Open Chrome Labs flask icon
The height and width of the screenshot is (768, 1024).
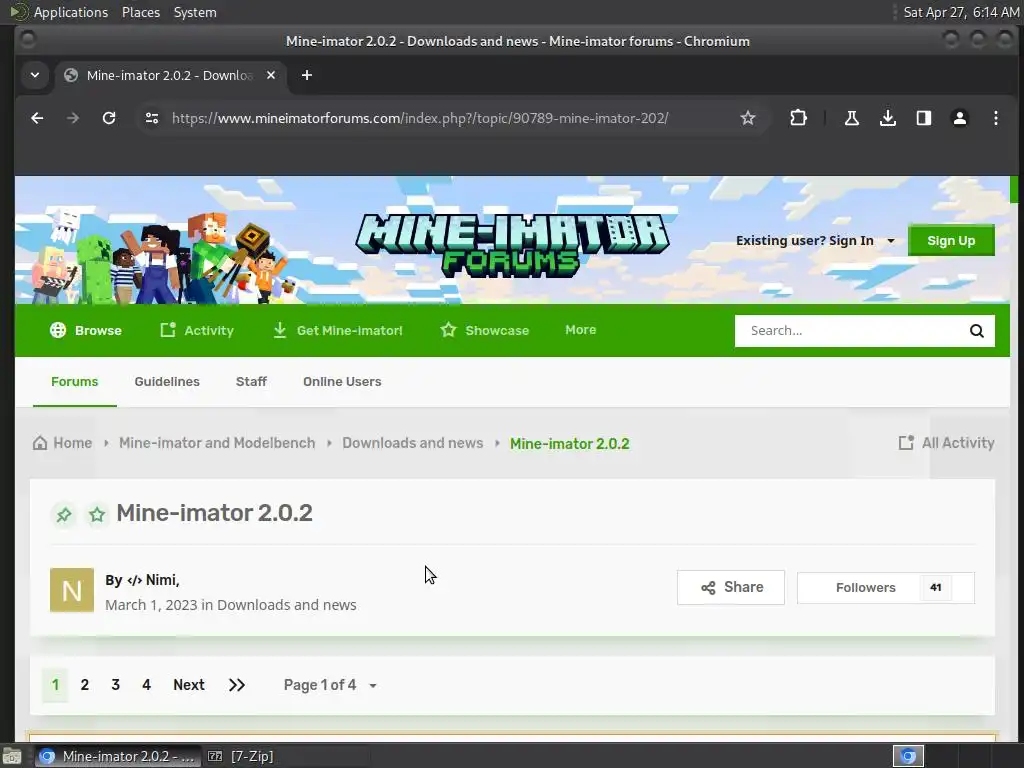(x=852, y=118)
